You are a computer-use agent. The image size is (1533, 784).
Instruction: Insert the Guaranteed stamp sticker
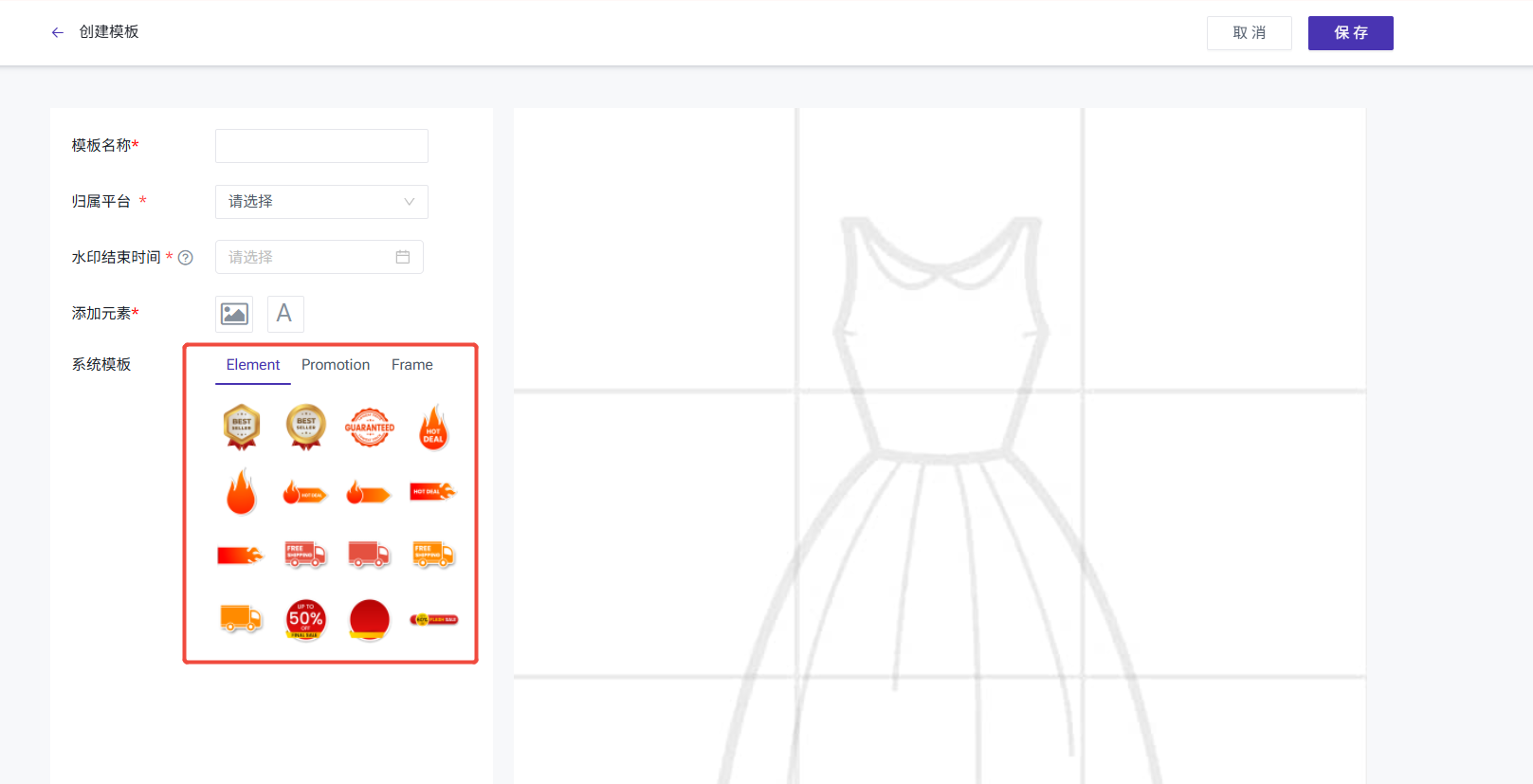tap(369, 428)
